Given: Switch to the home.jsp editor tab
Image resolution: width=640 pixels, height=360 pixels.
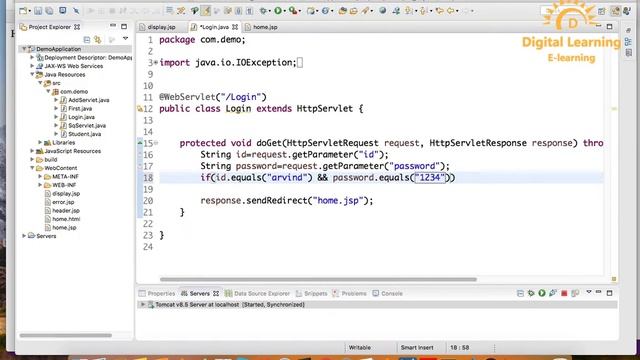Looking at the screenshot, I should 264,27.
